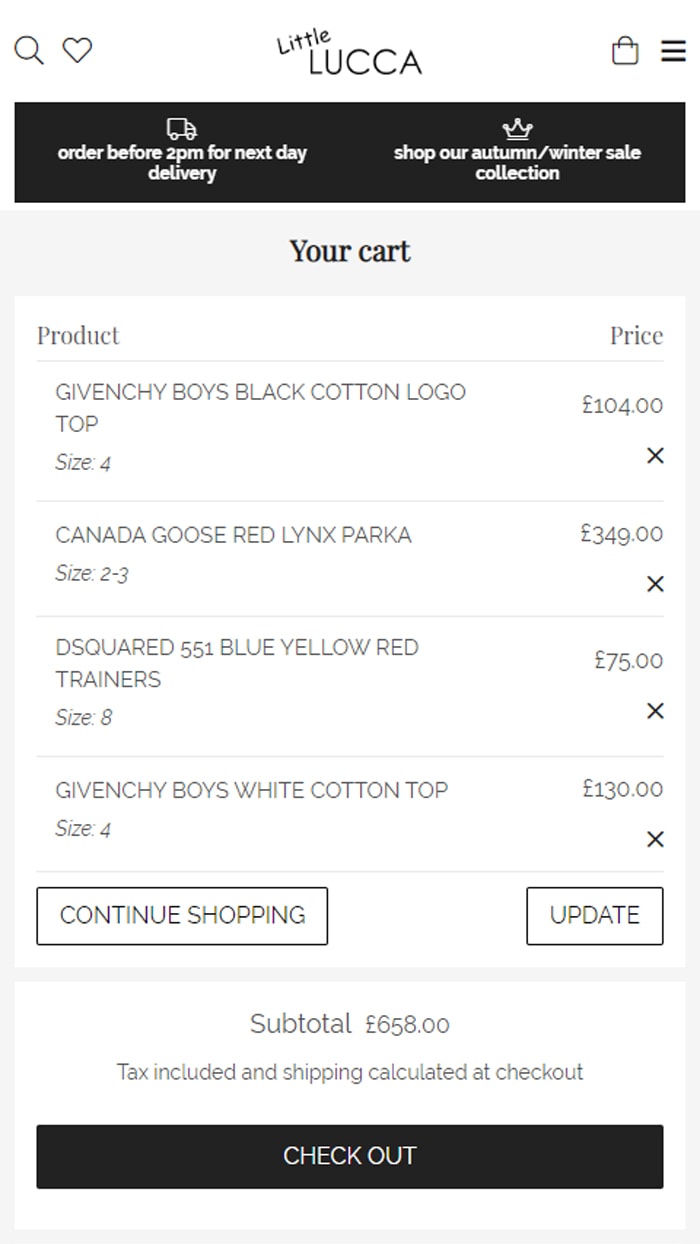Screen dimensions: 700x1244
Task: Click the delivery truck icon
Action: 182,129
